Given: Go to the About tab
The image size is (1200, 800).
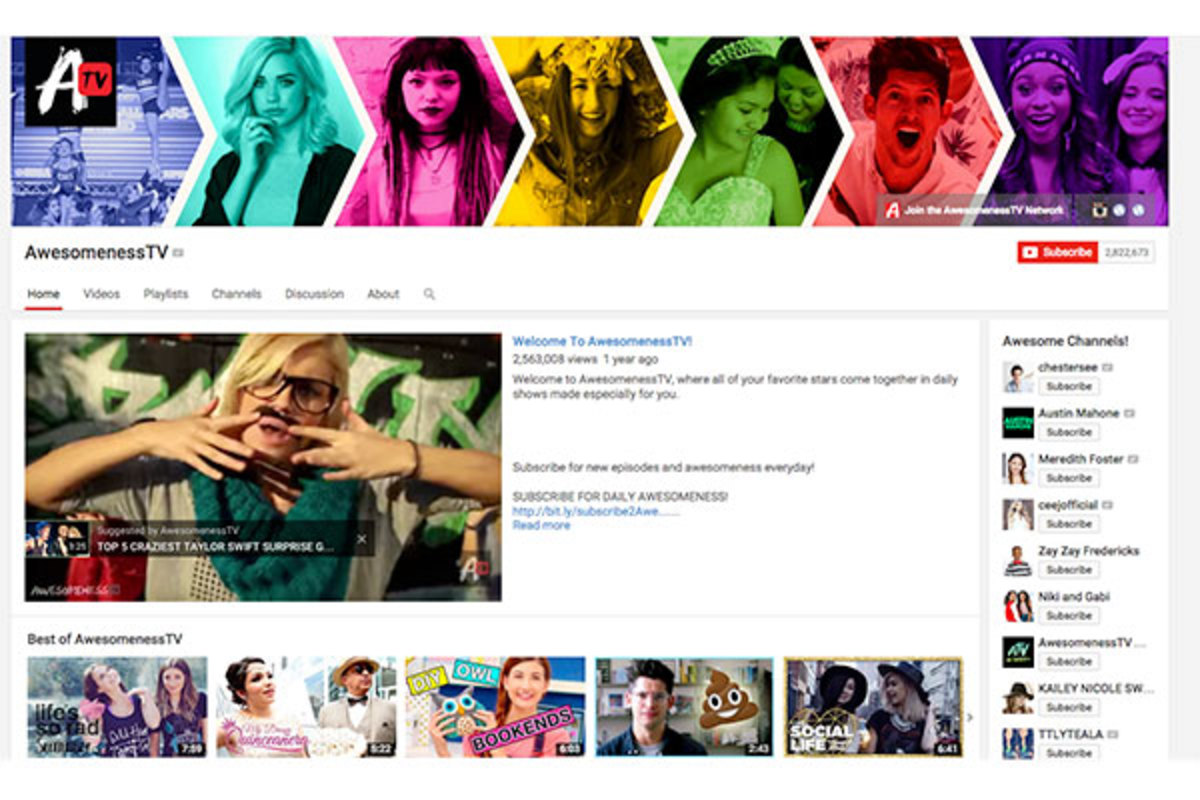Looking at the screenshot, I should click(x=383, y=294).
